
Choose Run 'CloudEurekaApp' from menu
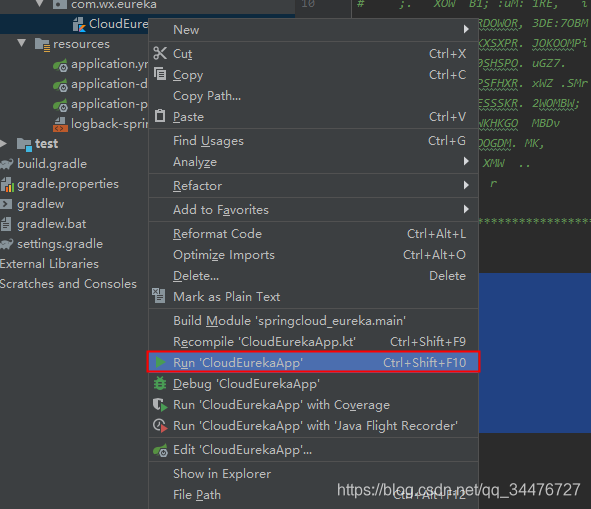point(314,362)
